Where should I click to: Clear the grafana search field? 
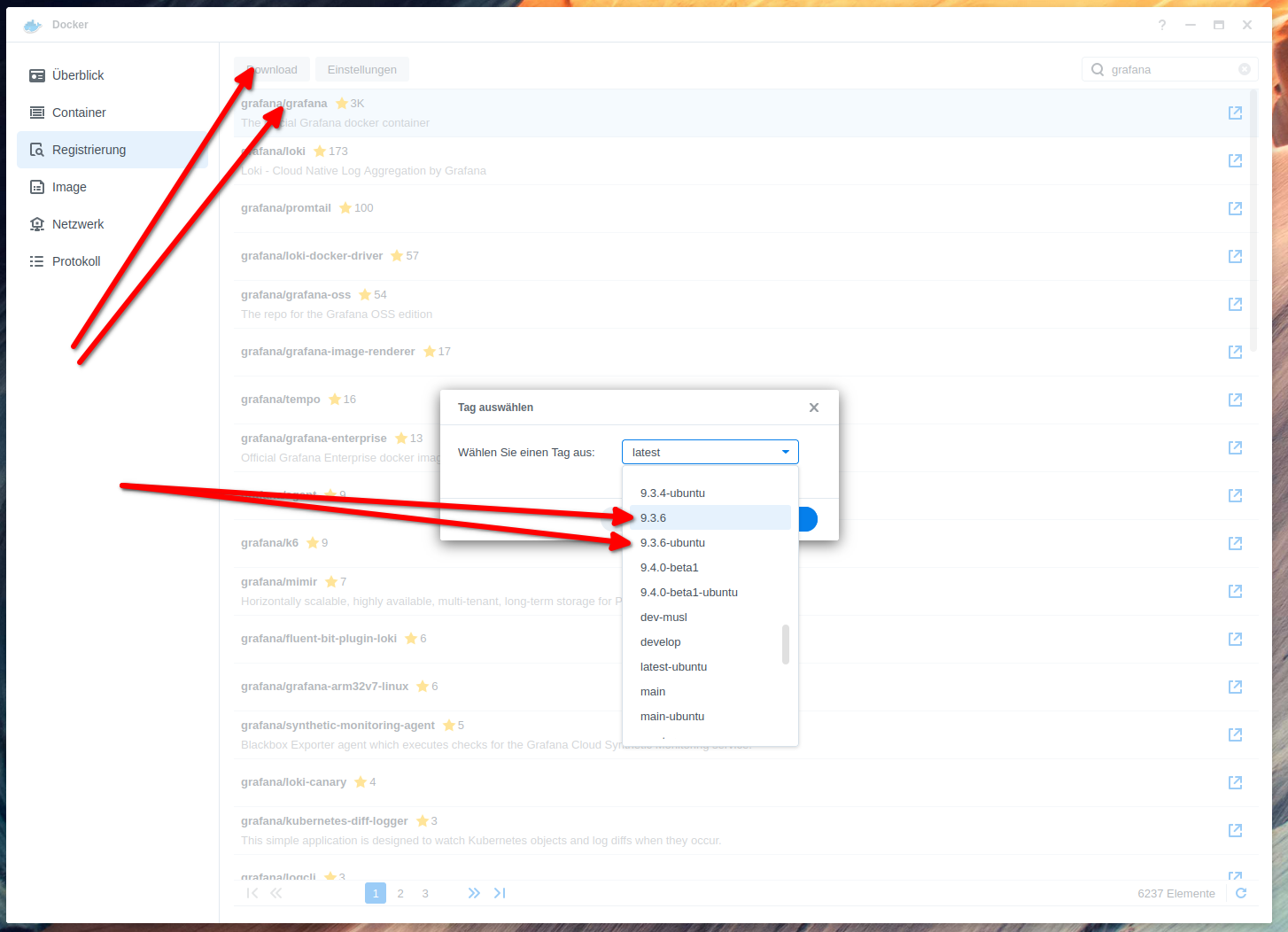point(1245,69)
